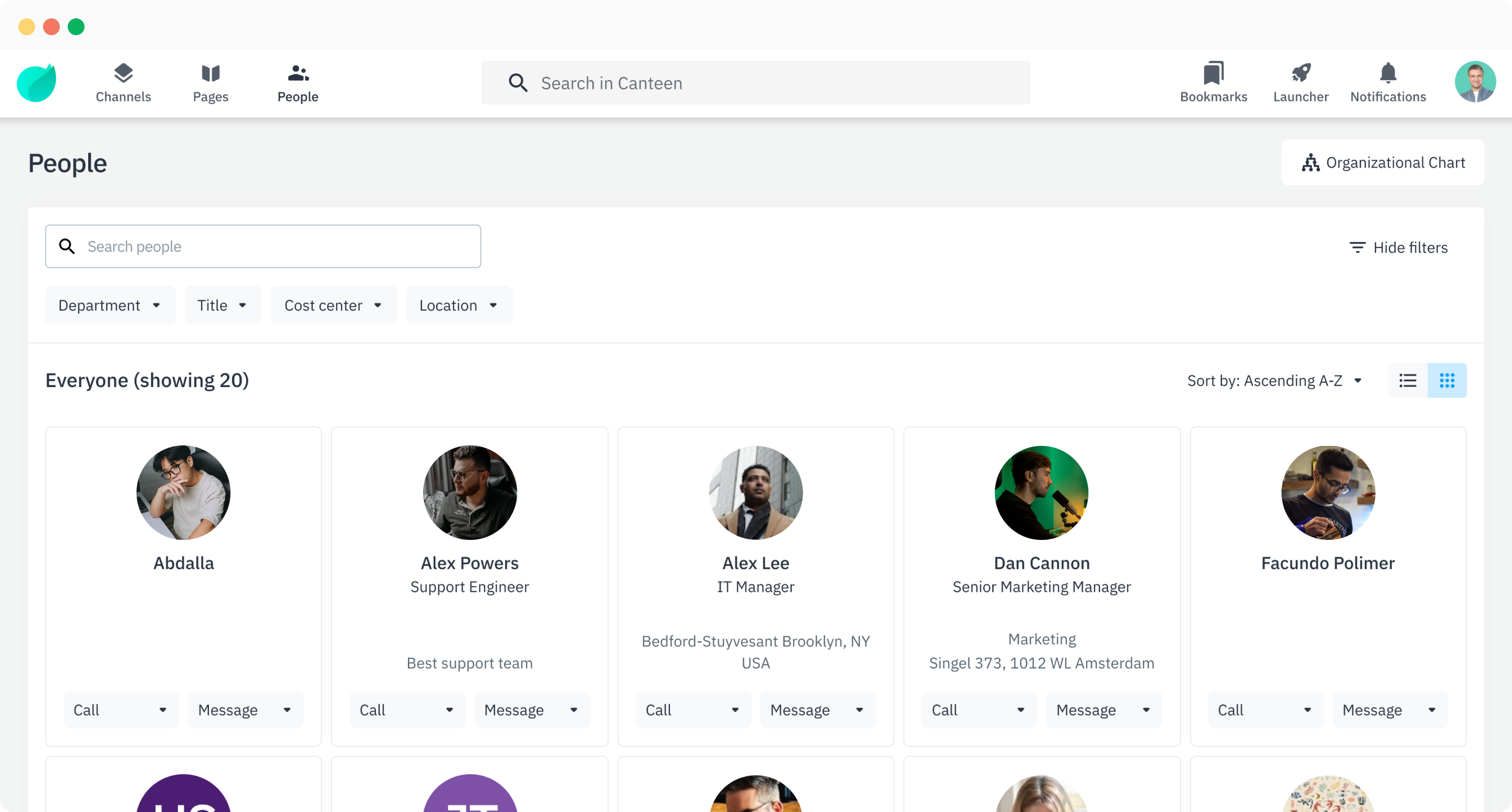1512x812 pixels.
Task: Open Call dropdown on Abdalla's card
Action: click(x=121, y=710)
